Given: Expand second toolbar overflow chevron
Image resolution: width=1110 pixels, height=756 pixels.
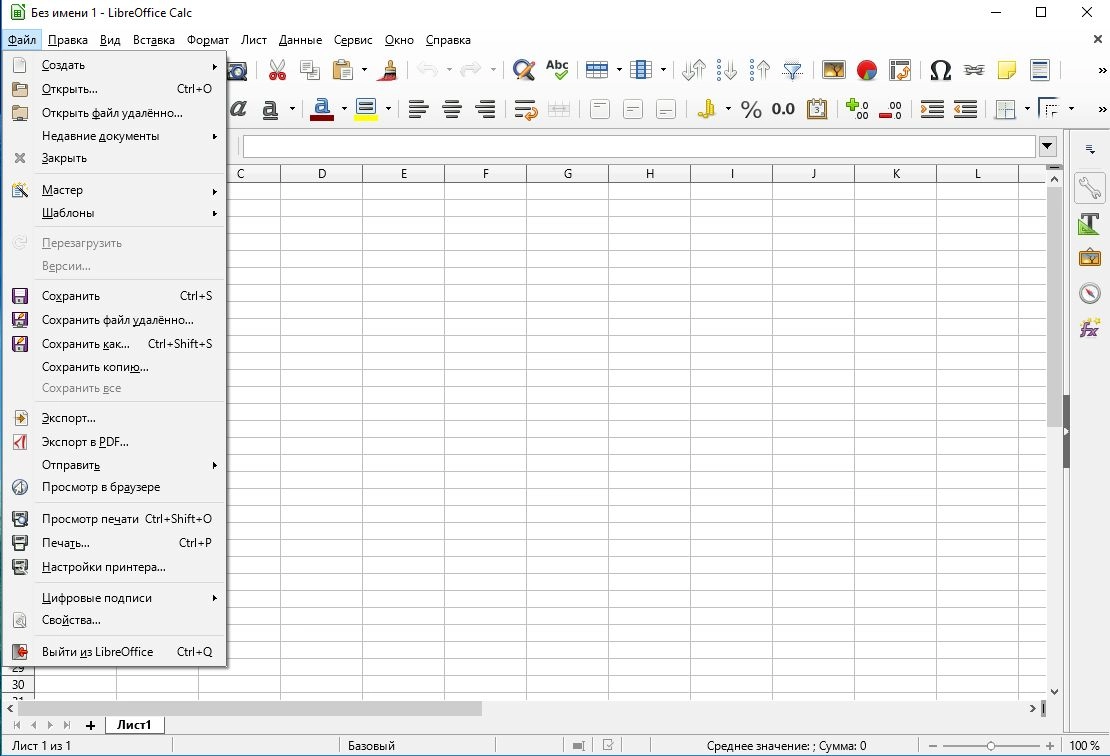Looking at the screenshot, I should pyautogui.click(x=1102, y=109).
